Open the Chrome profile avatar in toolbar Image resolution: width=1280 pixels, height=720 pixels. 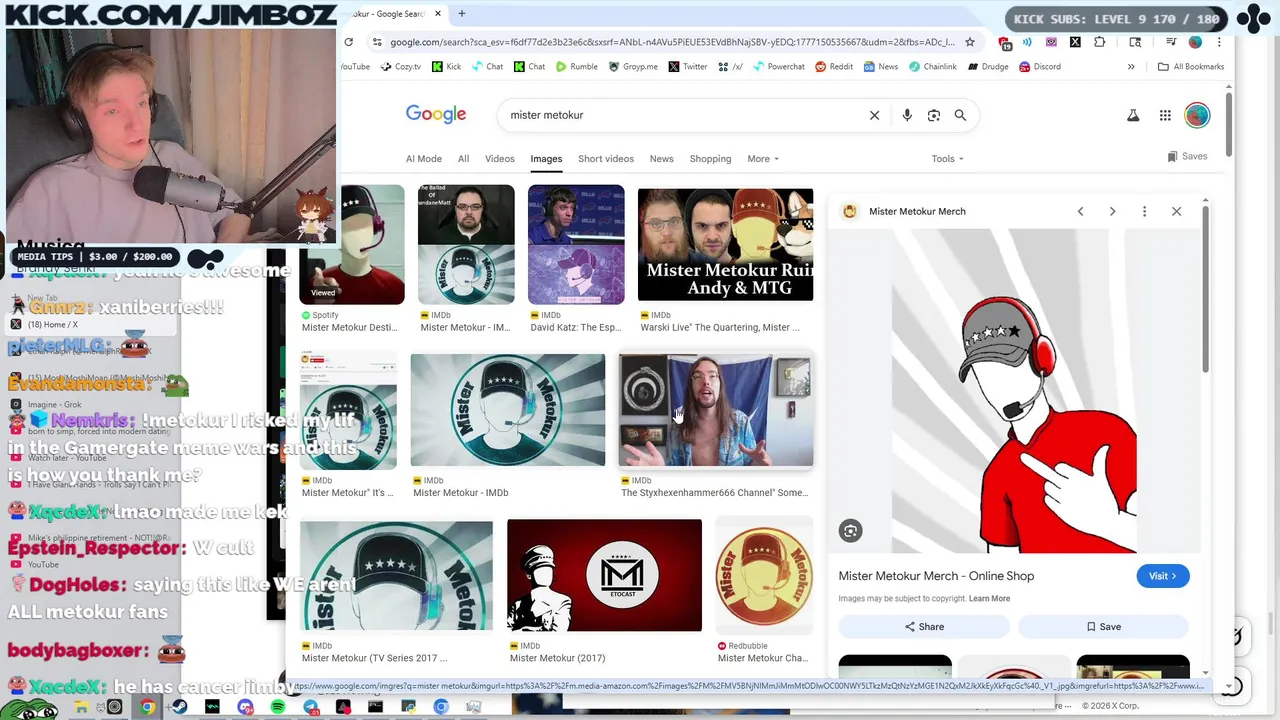tap(1195, 42)
